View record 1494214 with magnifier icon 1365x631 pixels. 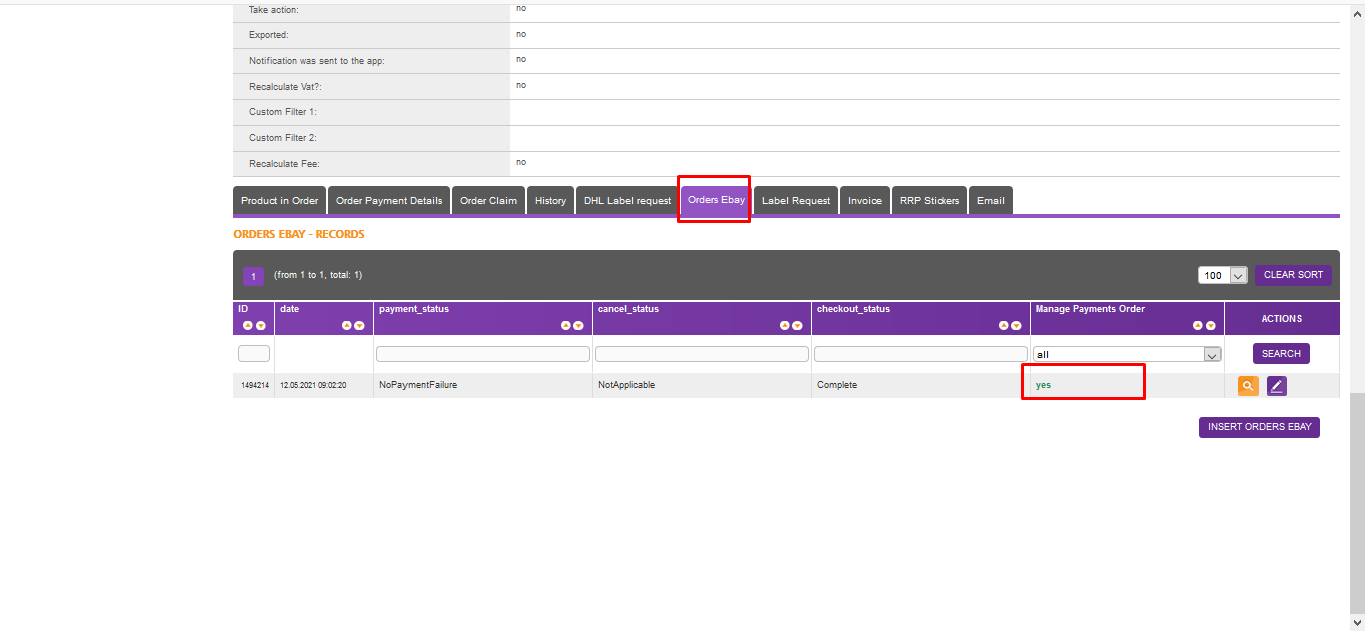[x=1248, y=386]
